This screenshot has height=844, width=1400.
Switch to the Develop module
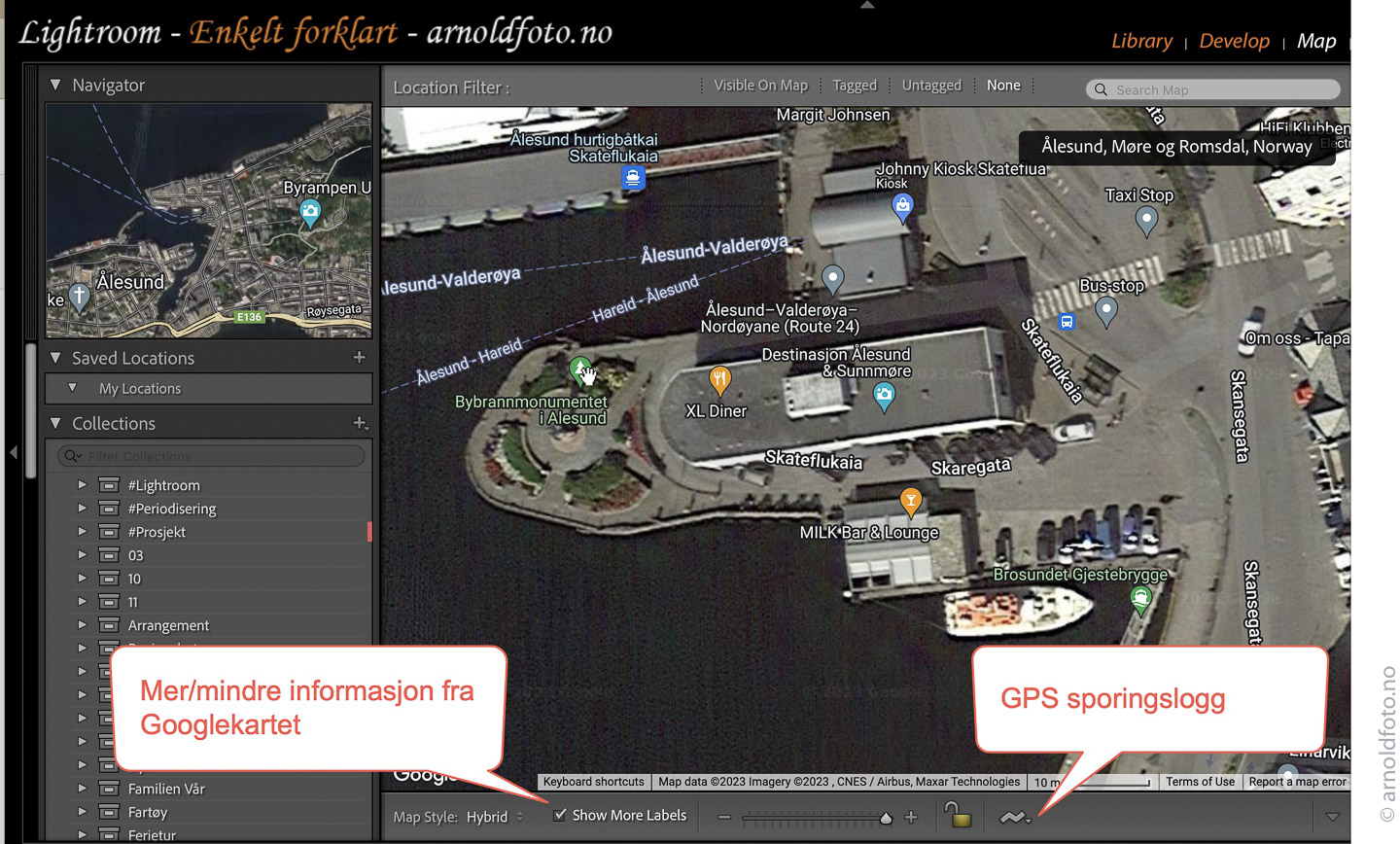pos(1234,41)
